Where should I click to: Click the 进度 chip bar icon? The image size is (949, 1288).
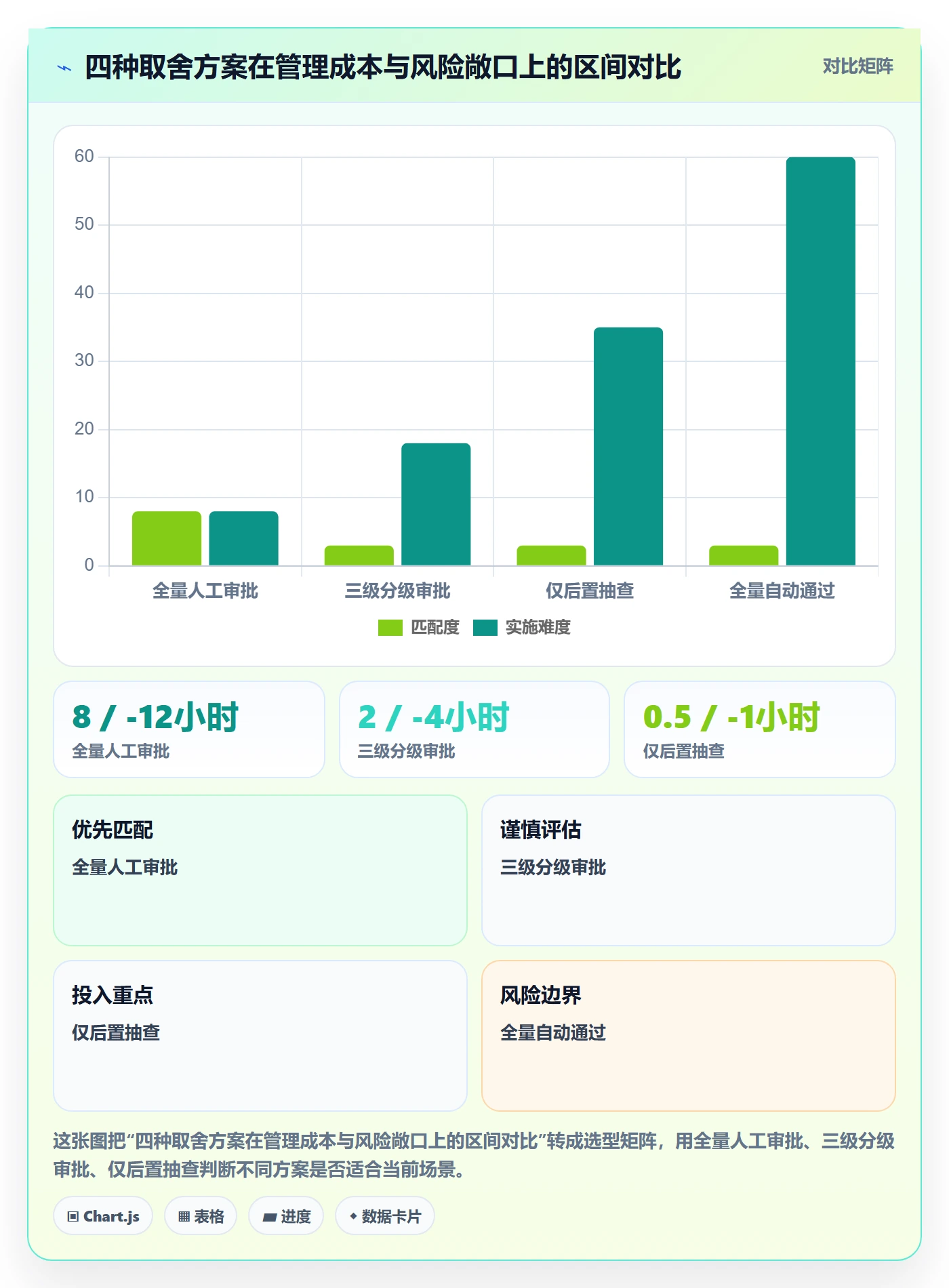click(x=270, y=1217)
